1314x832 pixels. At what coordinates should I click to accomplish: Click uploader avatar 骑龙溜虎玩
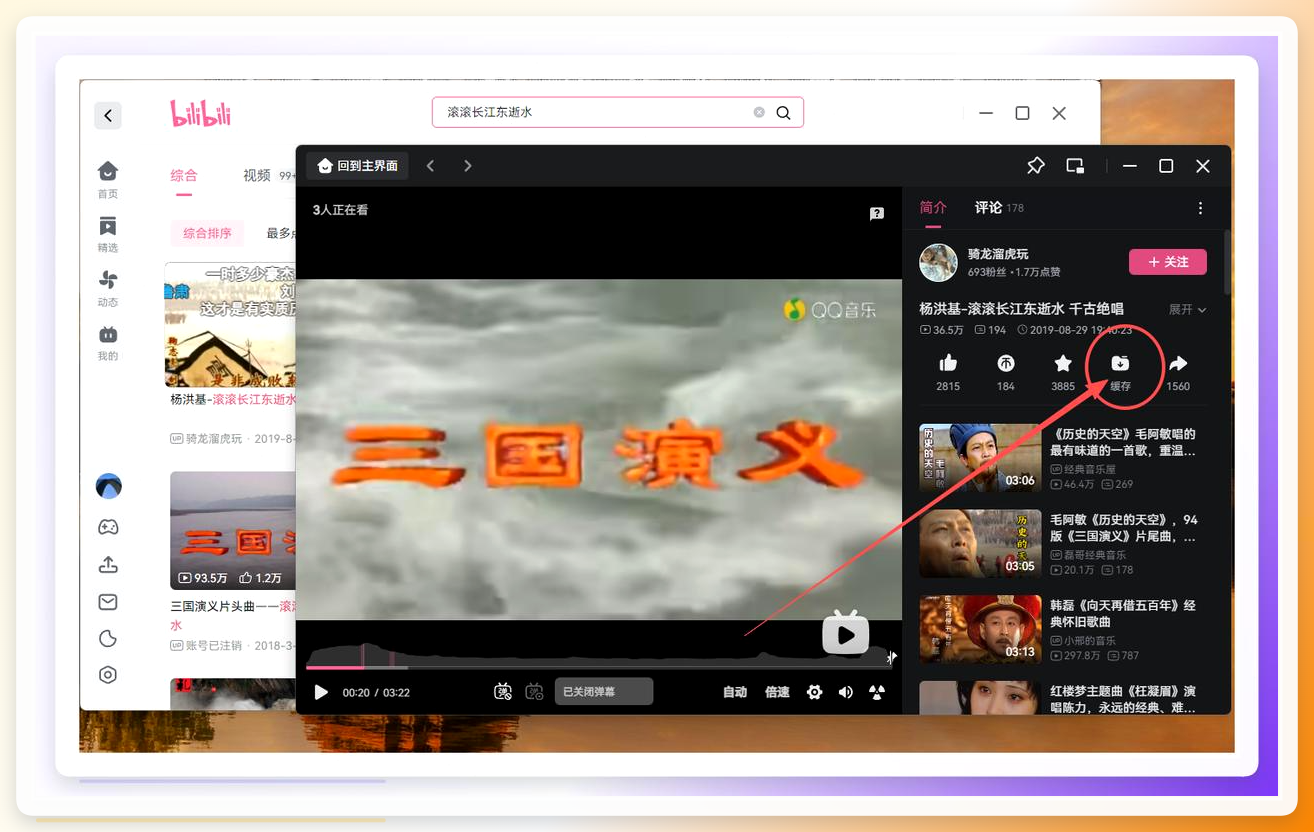[938, 262]
